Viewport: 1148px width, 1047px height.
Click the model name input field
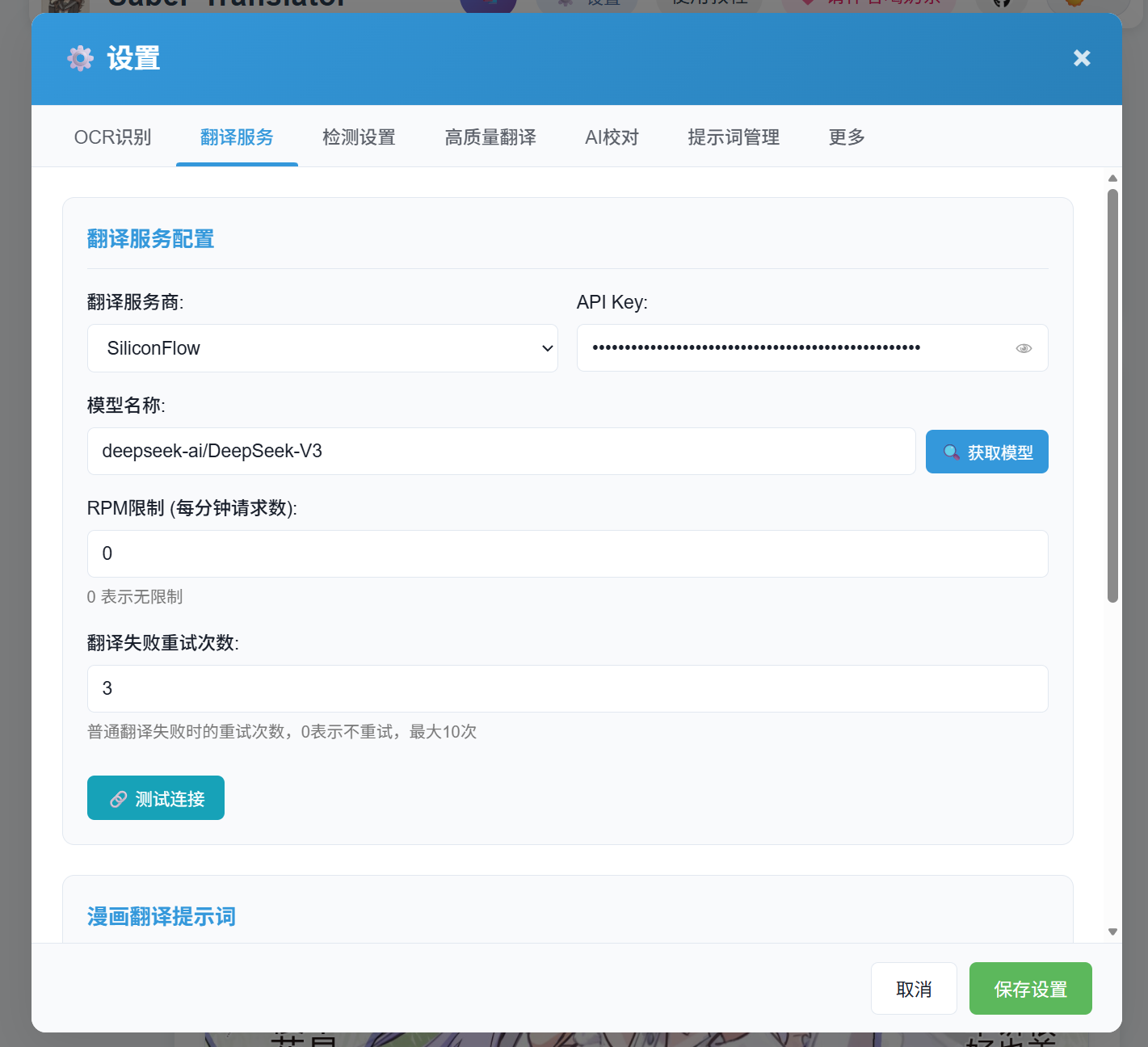coord(501,452)
